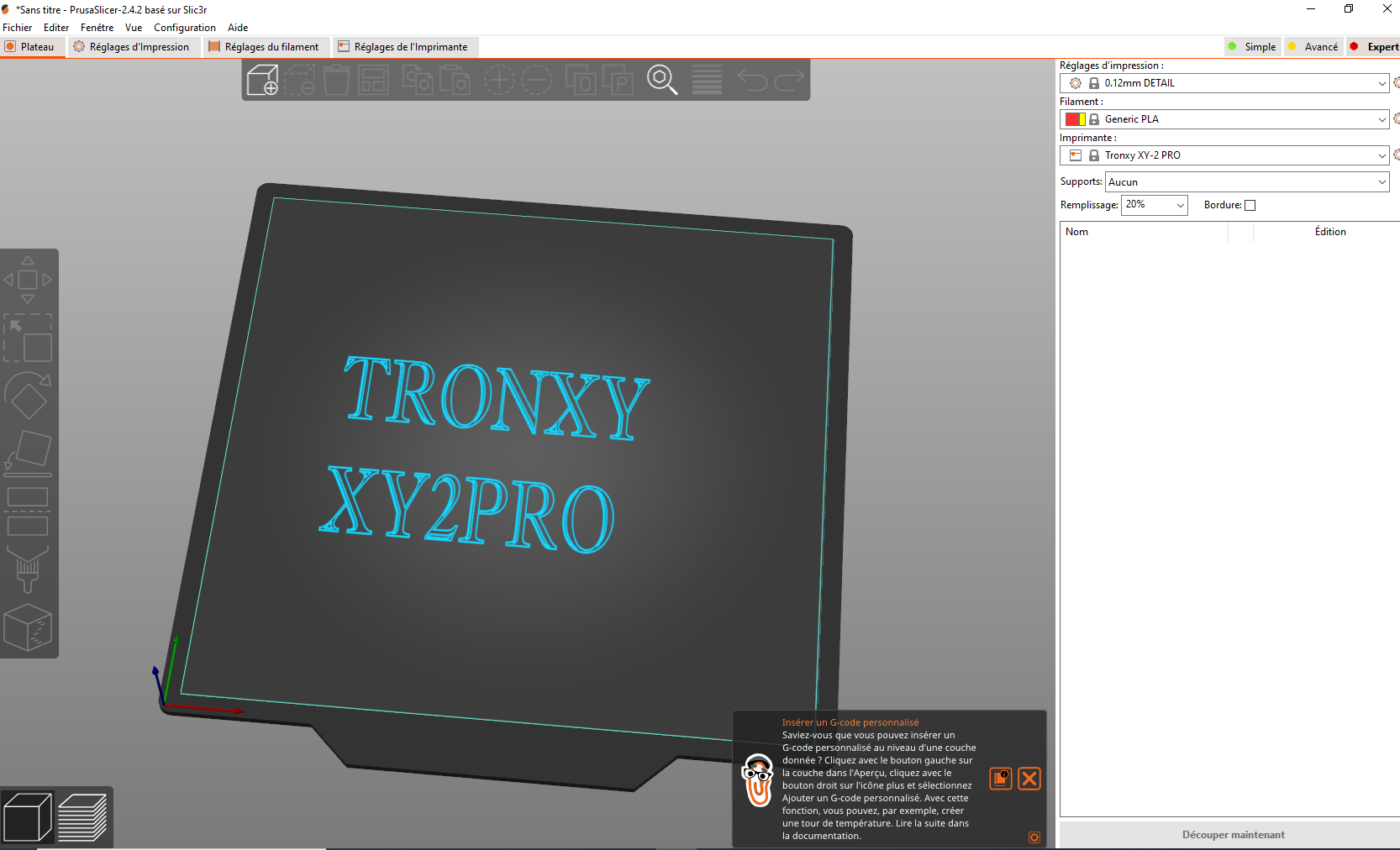Image resolution: width=1400 pixels, height=850 pixels.
Task: Select the Cut tool in left toolbar
Action: click(x=28, y=512)
